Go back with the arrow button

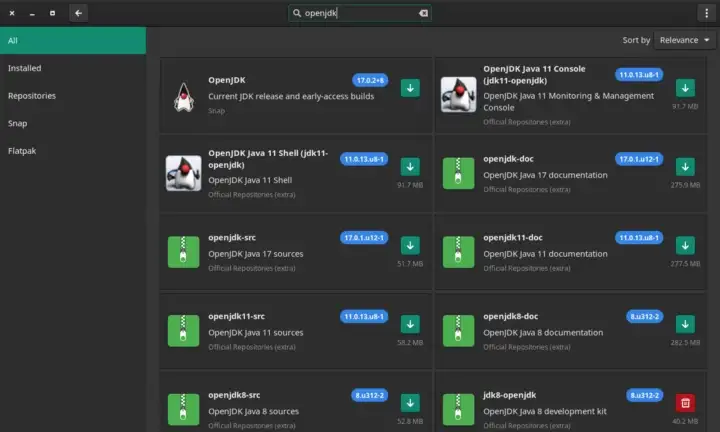tap(79, 13)
